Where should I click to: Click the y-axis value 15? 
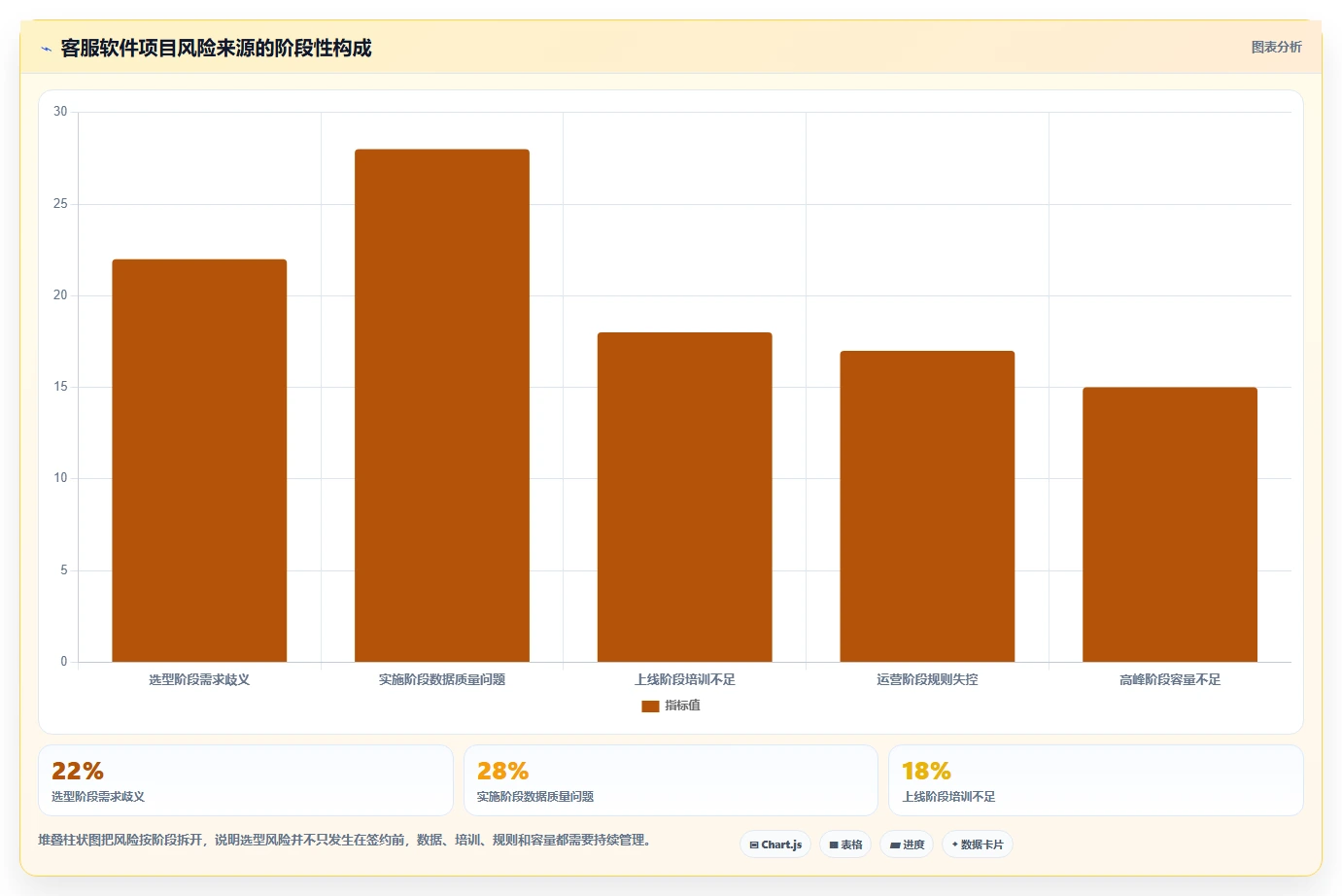(60, 387)
